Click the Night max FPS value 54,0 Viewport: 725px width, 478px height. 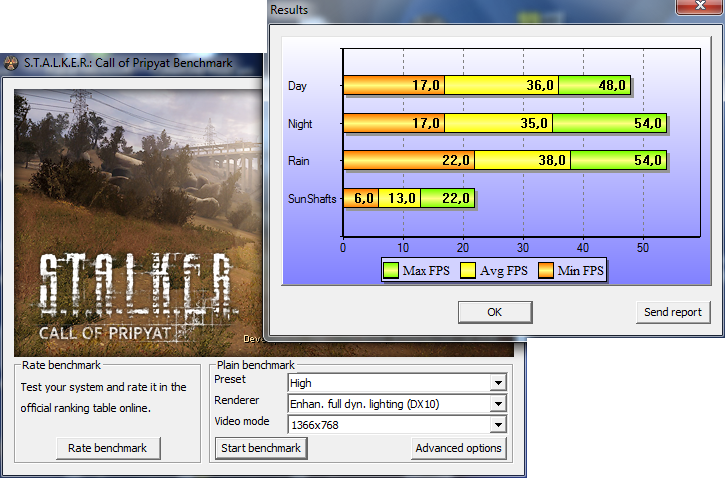(x=648, y=123)
